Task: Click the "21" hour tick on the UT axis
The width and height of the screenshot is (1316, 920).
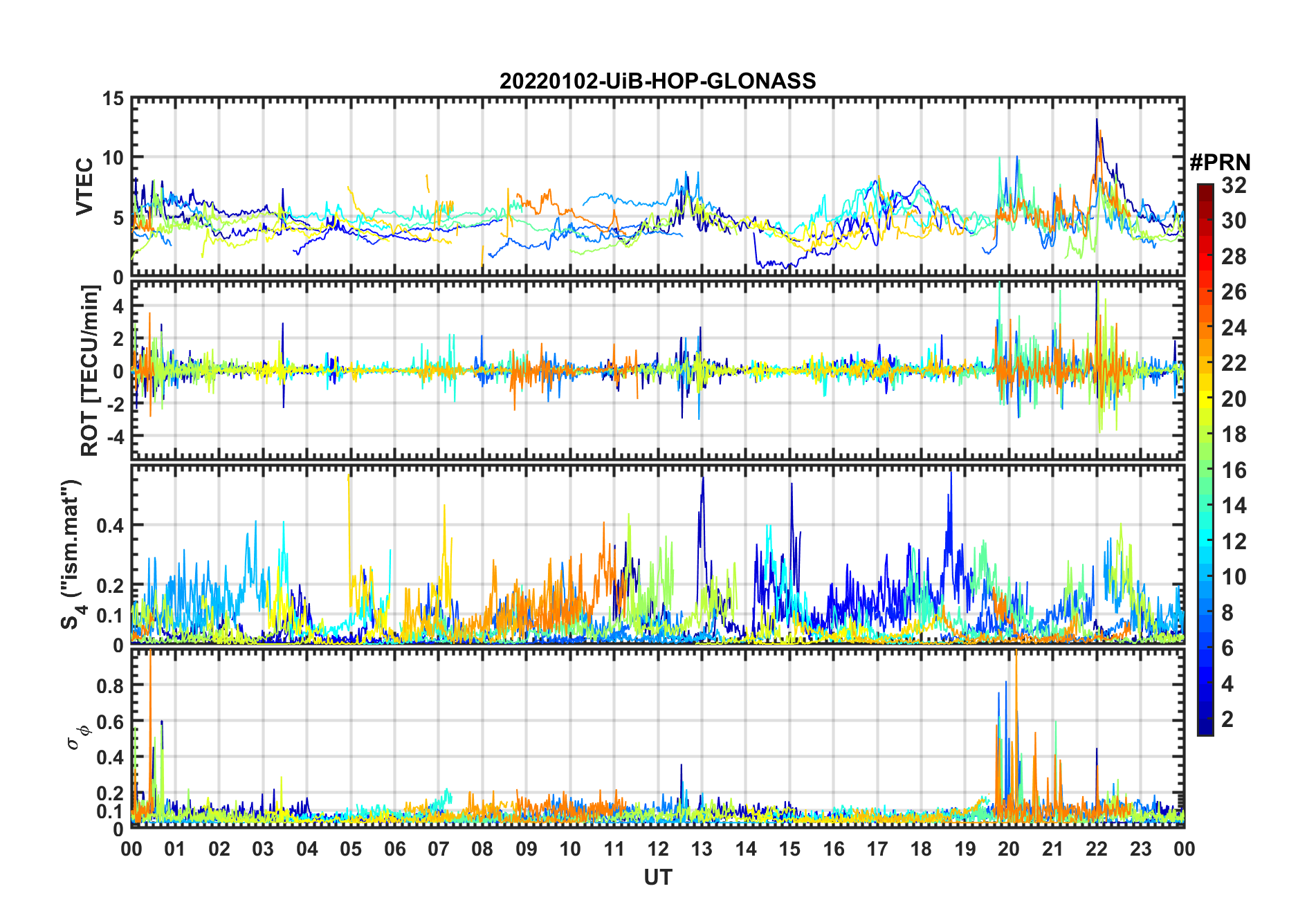Action: point(1053,849)
